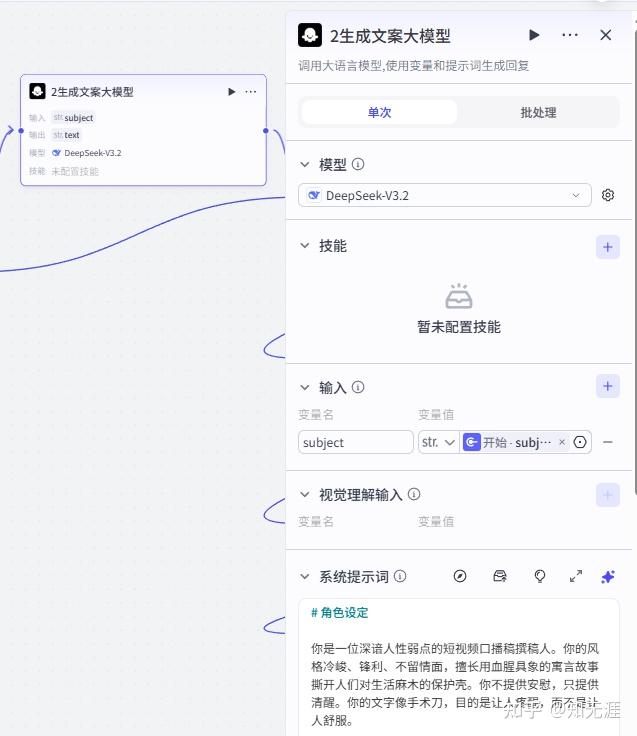Click the text output tag in node

(66, 135)
